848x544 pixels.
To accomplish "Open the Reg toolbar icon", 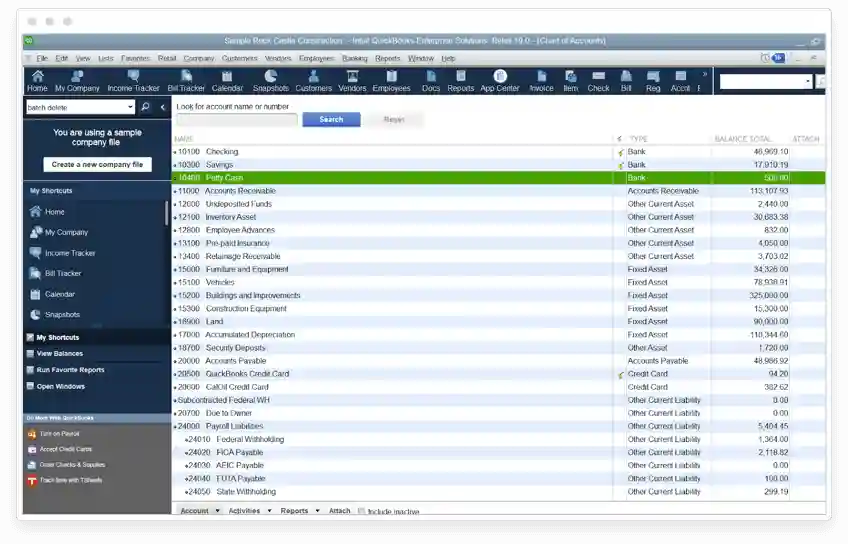I will tap(653, 81).
